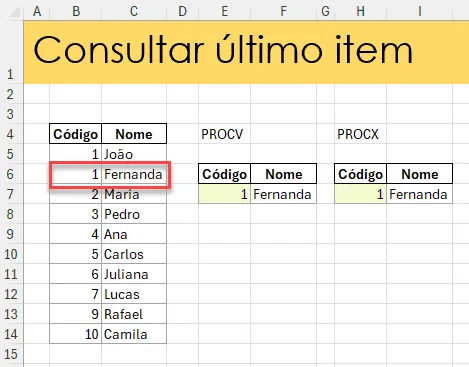469x367 pixels.
Task: Select column B header
Action: pyautogui.click(x=76, y=11)
